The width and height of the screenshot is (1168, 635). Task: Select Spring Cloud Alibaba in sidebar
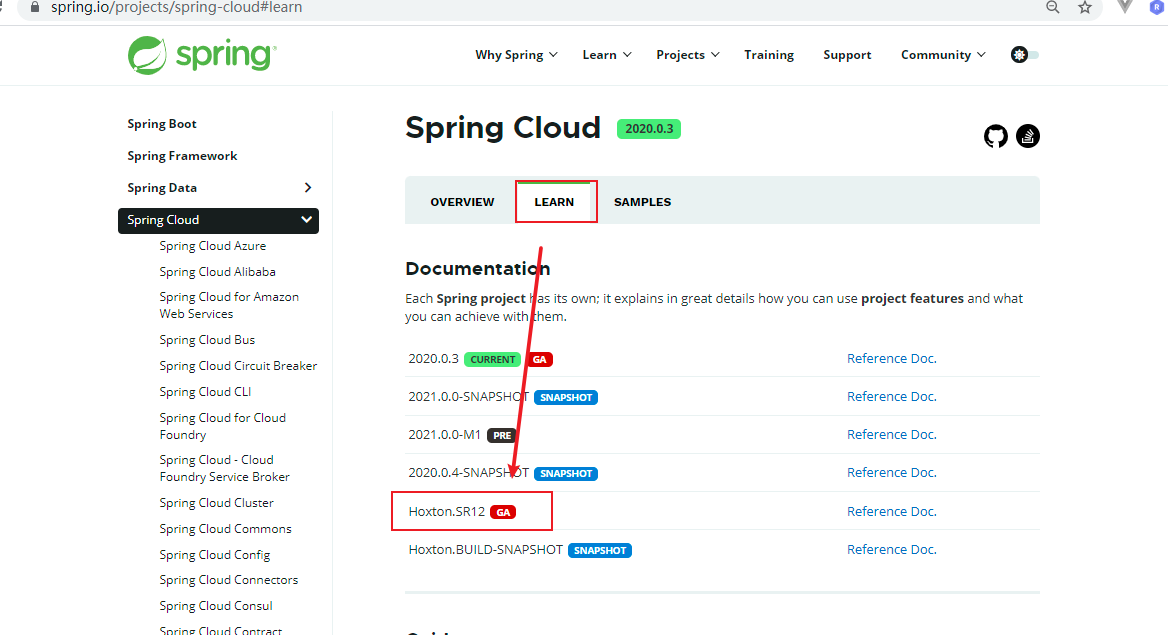pos(218,272)
